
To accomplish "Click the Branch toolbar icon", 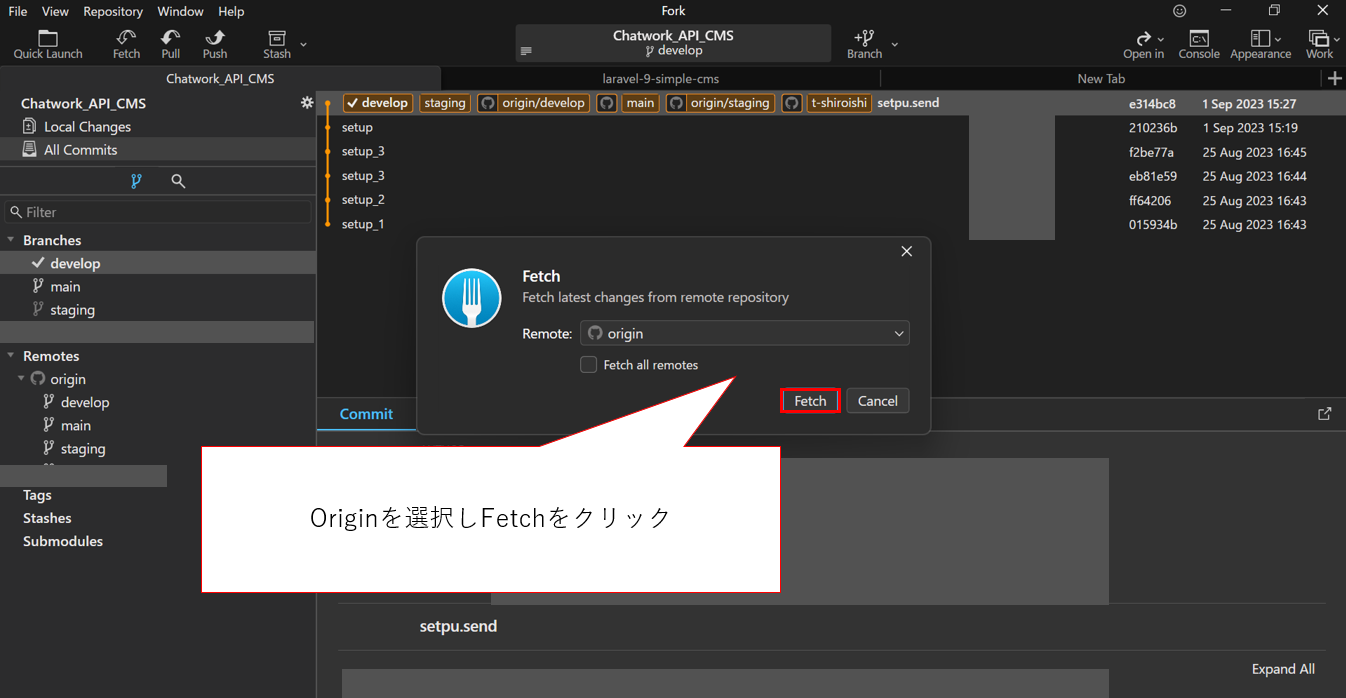I will [x=864, y=37].
